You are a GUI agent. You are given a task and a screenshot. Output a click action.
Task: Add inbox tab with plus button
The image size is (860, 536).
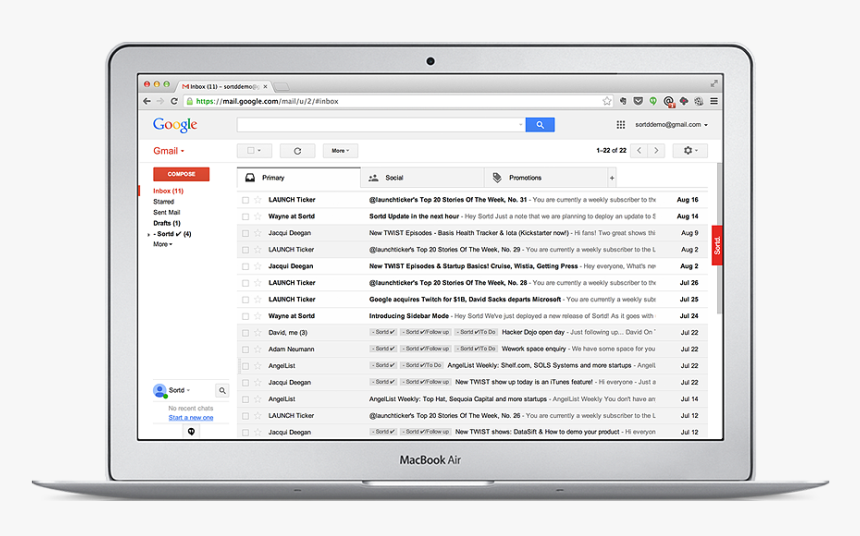[x=612, y=178]
